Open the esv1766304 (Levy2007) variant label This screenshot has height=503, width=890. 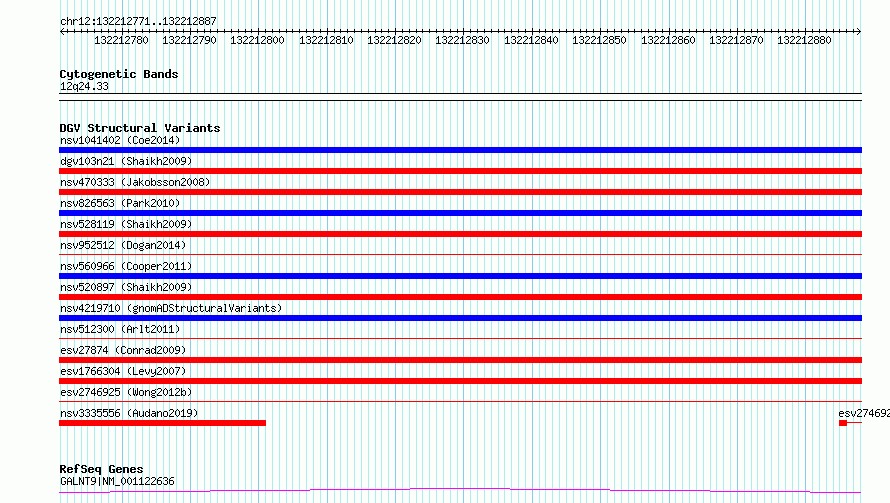click(x=123, y=371)
